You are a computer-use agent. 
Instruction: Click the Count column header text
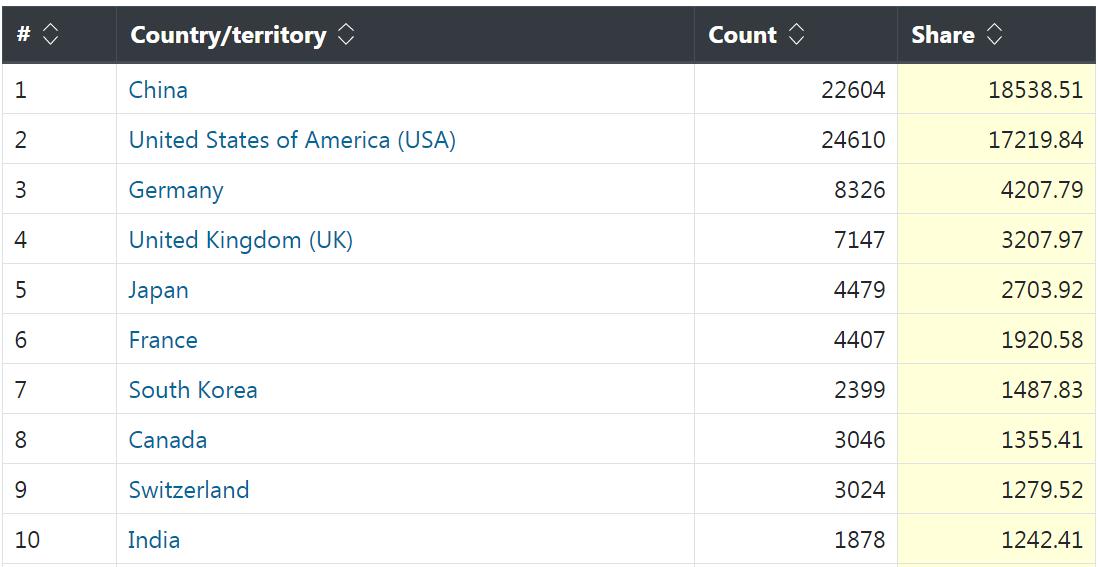pyautogui.click(x=742, y=35)
